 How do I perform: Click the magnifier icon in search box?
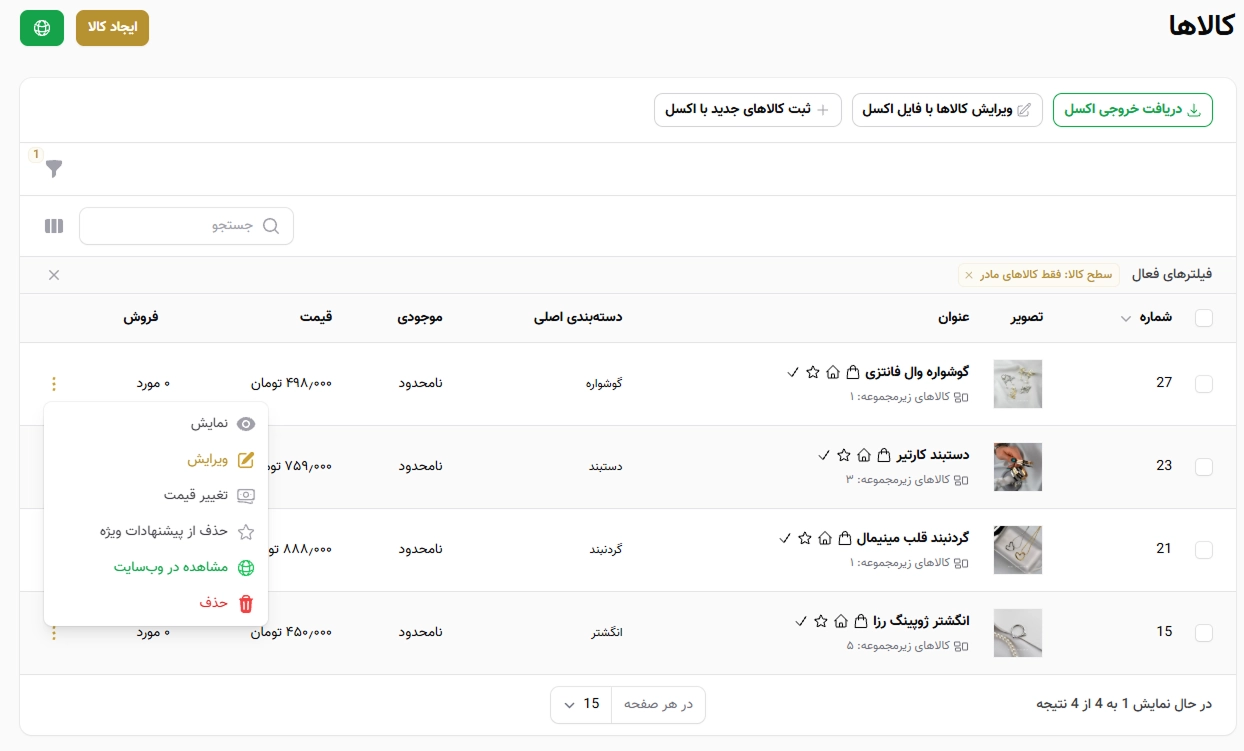(270, 226)
